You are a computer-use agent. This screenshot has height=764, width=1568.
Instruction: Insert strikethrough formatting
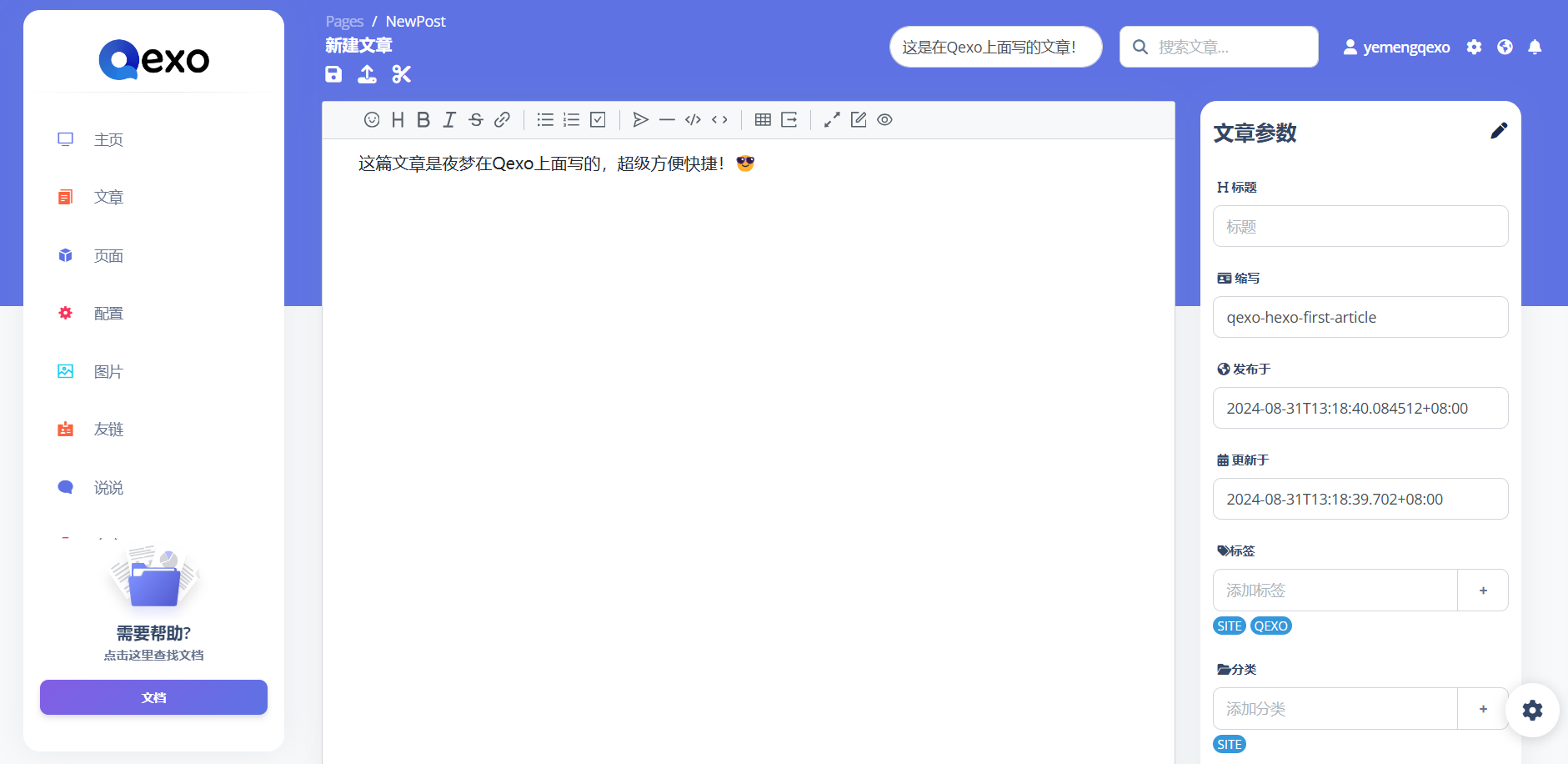click(476, 120)
